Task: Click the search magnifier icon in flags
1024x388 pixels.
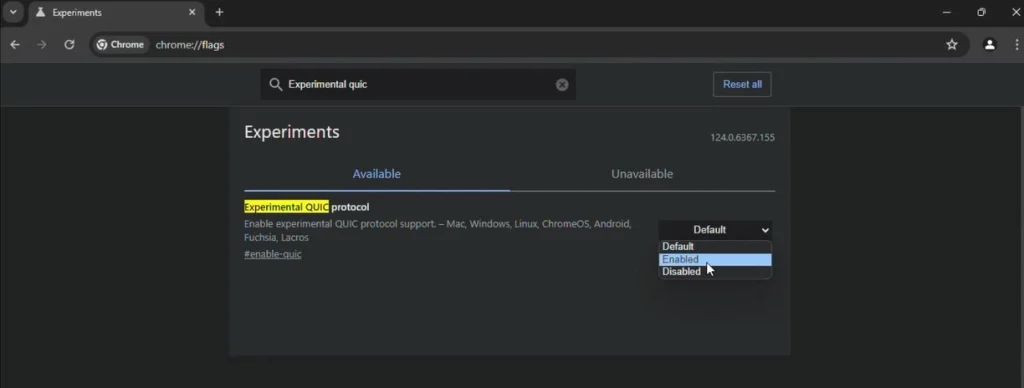Action: (276, 84)
